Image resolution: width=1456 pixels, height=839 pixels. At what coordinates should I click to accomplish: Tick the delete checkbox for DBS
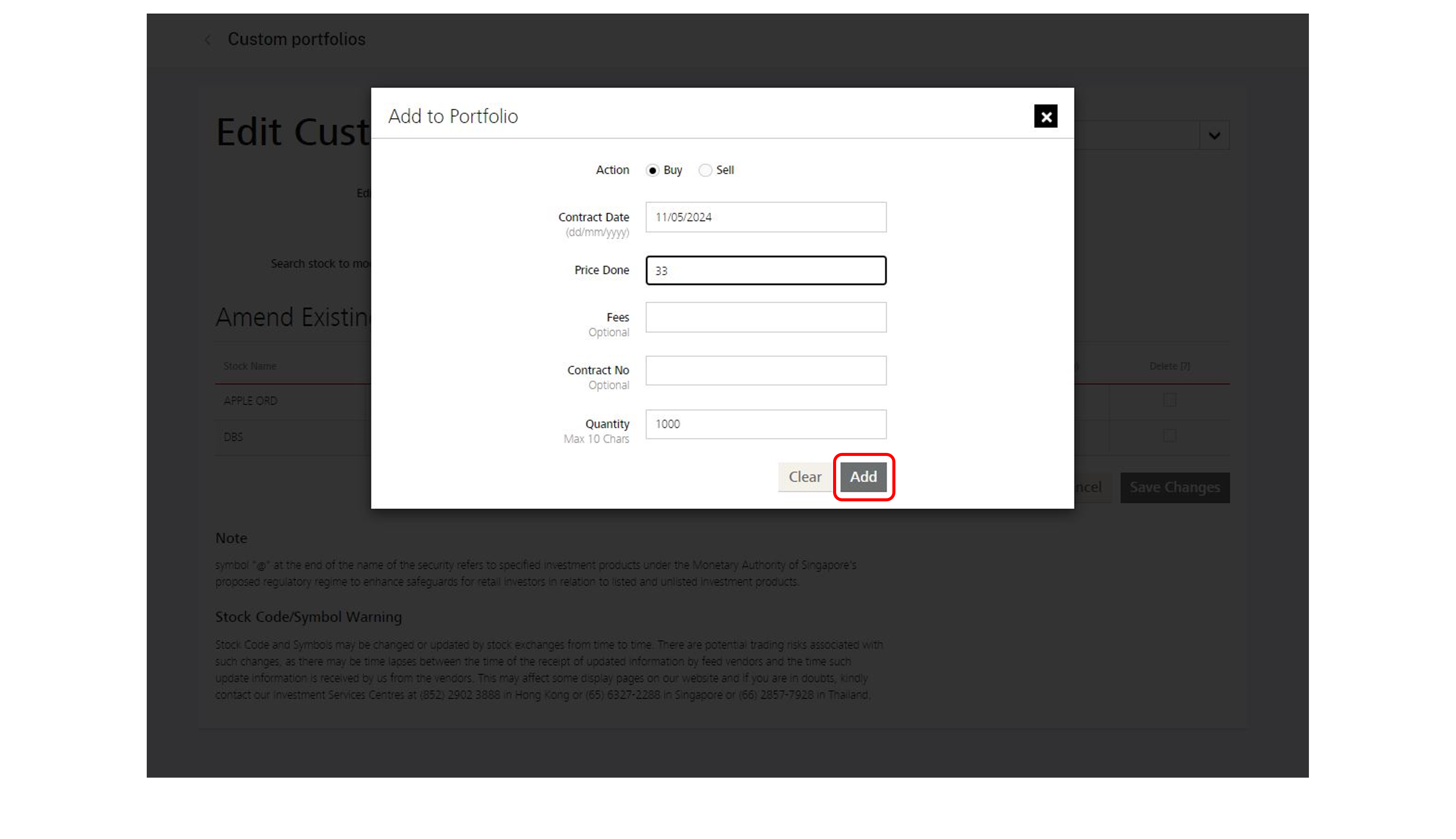coord(1169,436)
